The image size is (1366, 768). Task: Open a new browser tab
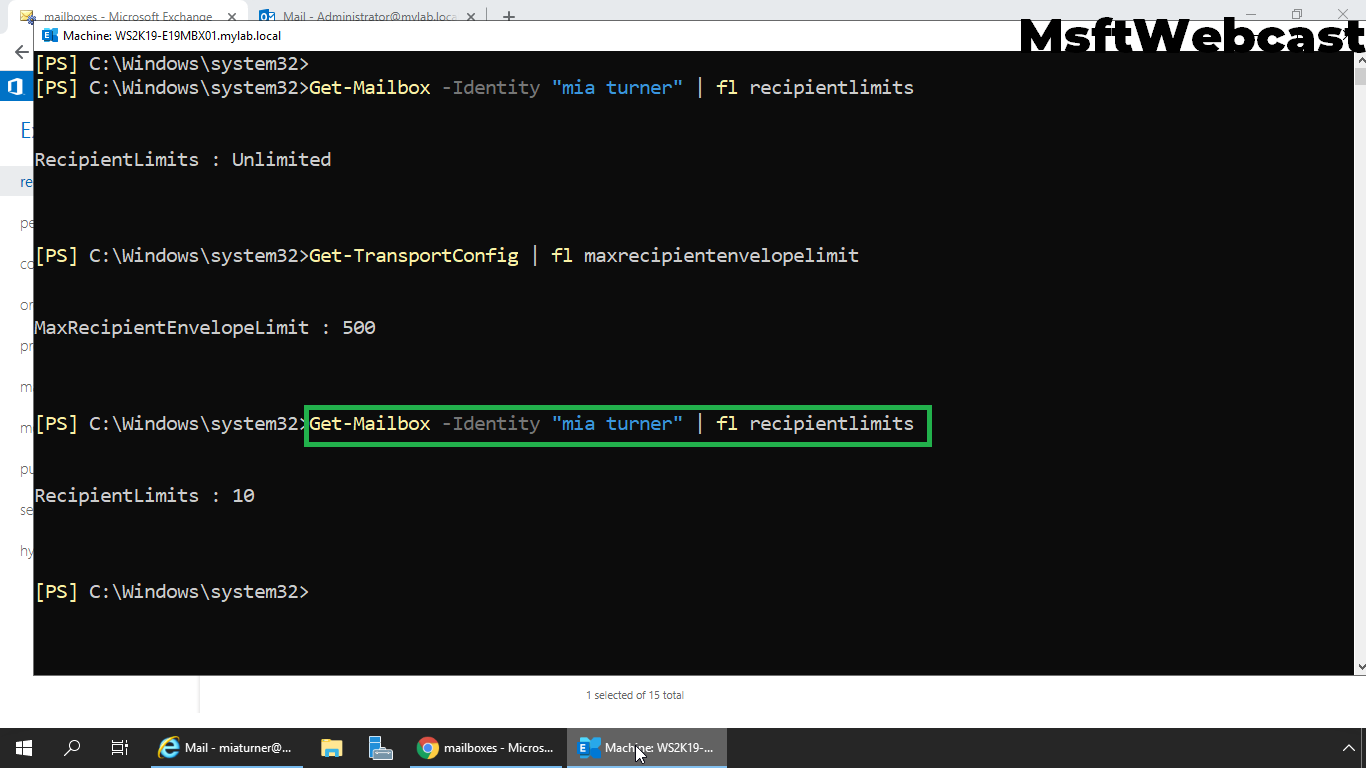508,16
